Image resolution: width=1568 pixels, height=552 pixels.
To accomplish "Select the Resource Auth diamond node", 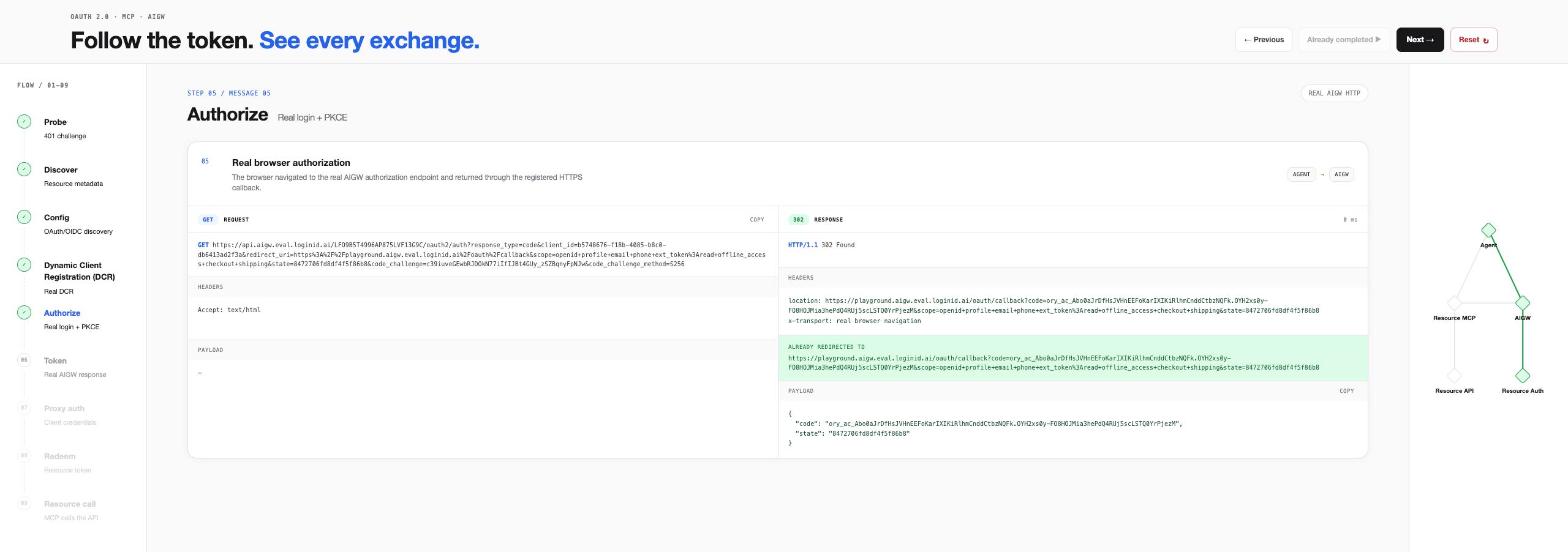I will click(1522, 375).
